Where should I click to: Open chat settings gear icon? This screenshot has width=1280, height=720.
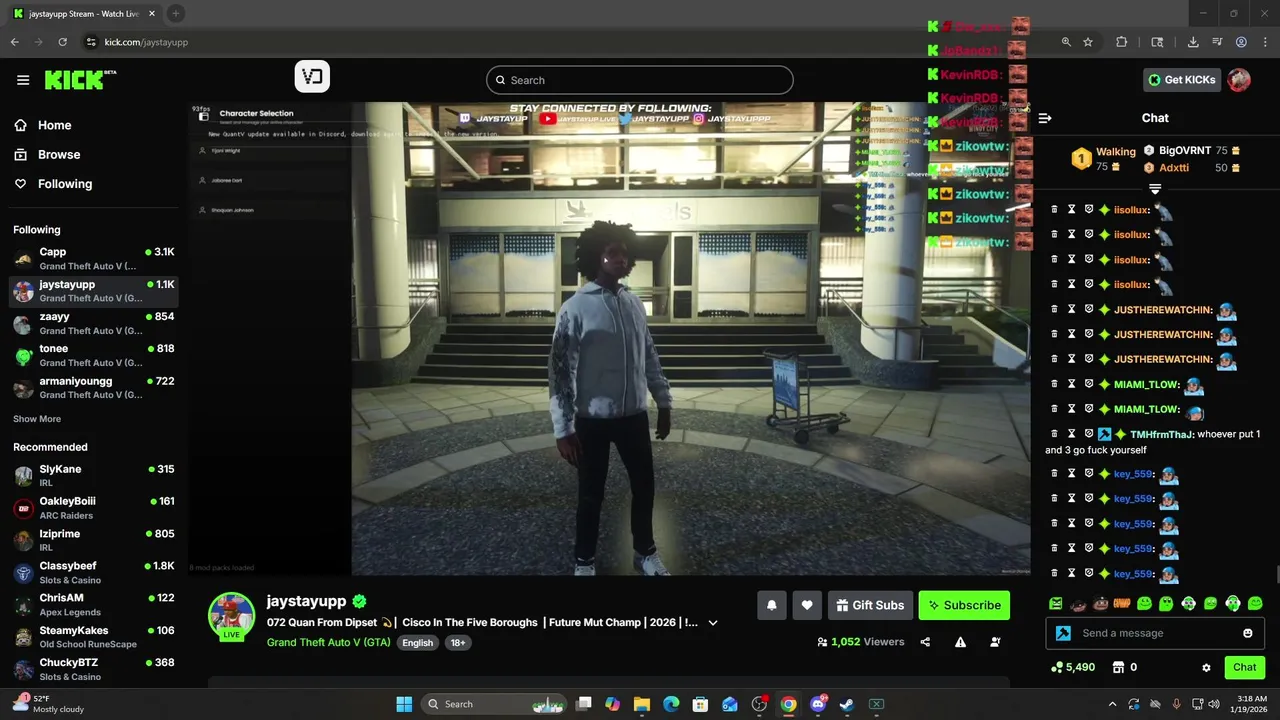click(x=1206, y=667)
